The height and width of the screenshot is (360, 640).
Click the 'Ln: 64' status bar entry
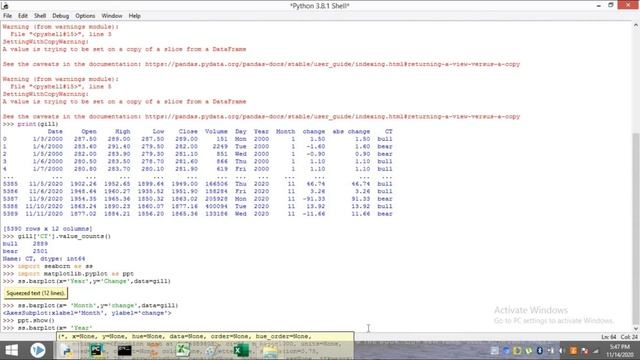tap(609, 337)
